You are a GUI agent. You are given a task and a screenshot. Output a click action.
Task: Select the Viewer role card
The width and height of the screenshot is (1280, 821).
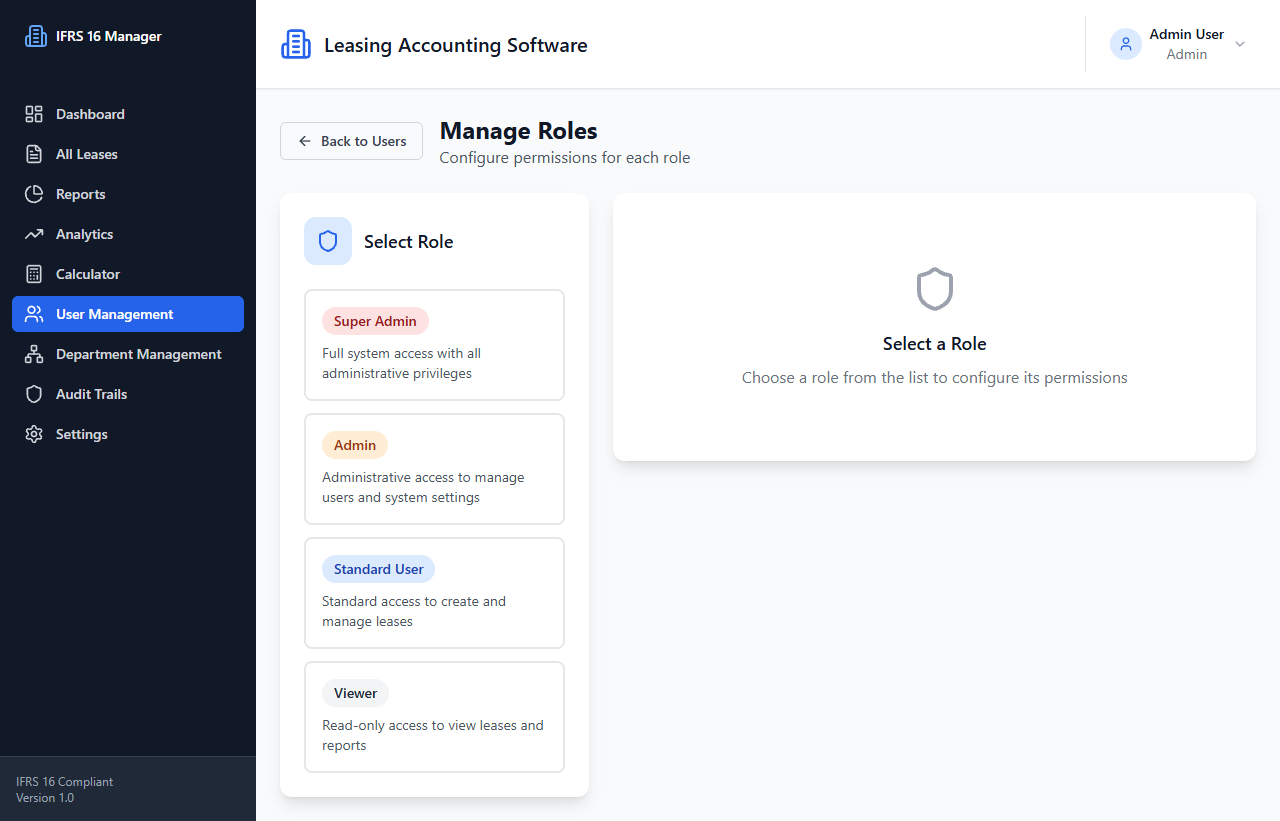point(434,717)
